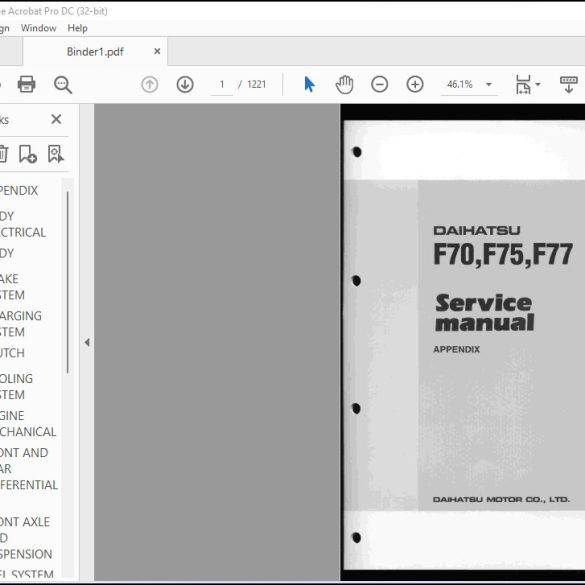585x585 pixels.
Task: Activate the Selection arrow tool
Action: 309,84
